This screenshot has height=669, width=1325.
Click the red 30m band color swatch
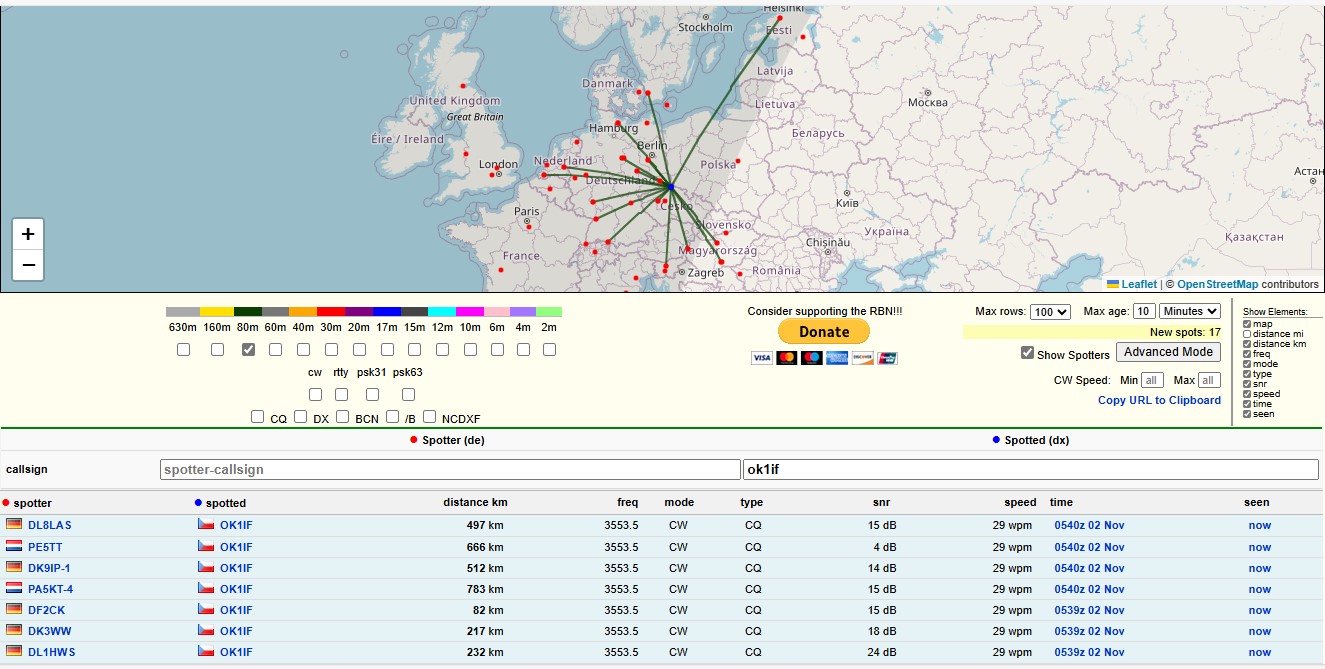330,312
